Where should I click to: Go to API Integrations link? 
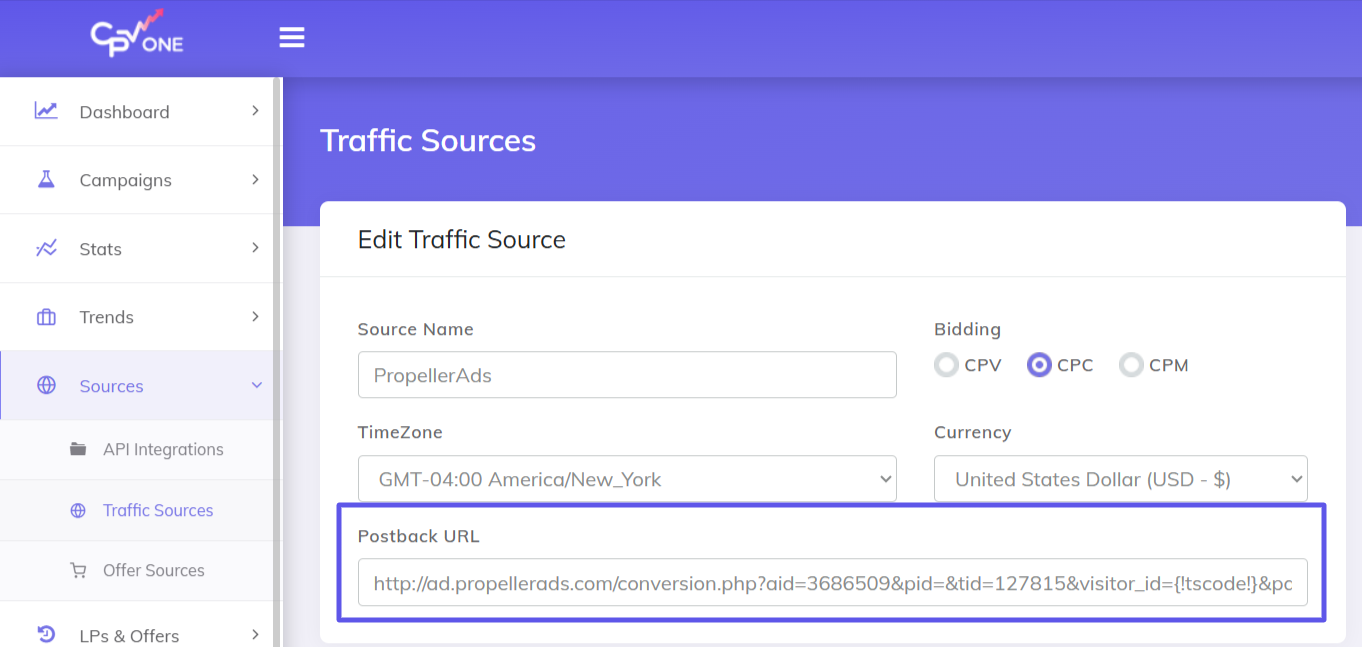163,449
